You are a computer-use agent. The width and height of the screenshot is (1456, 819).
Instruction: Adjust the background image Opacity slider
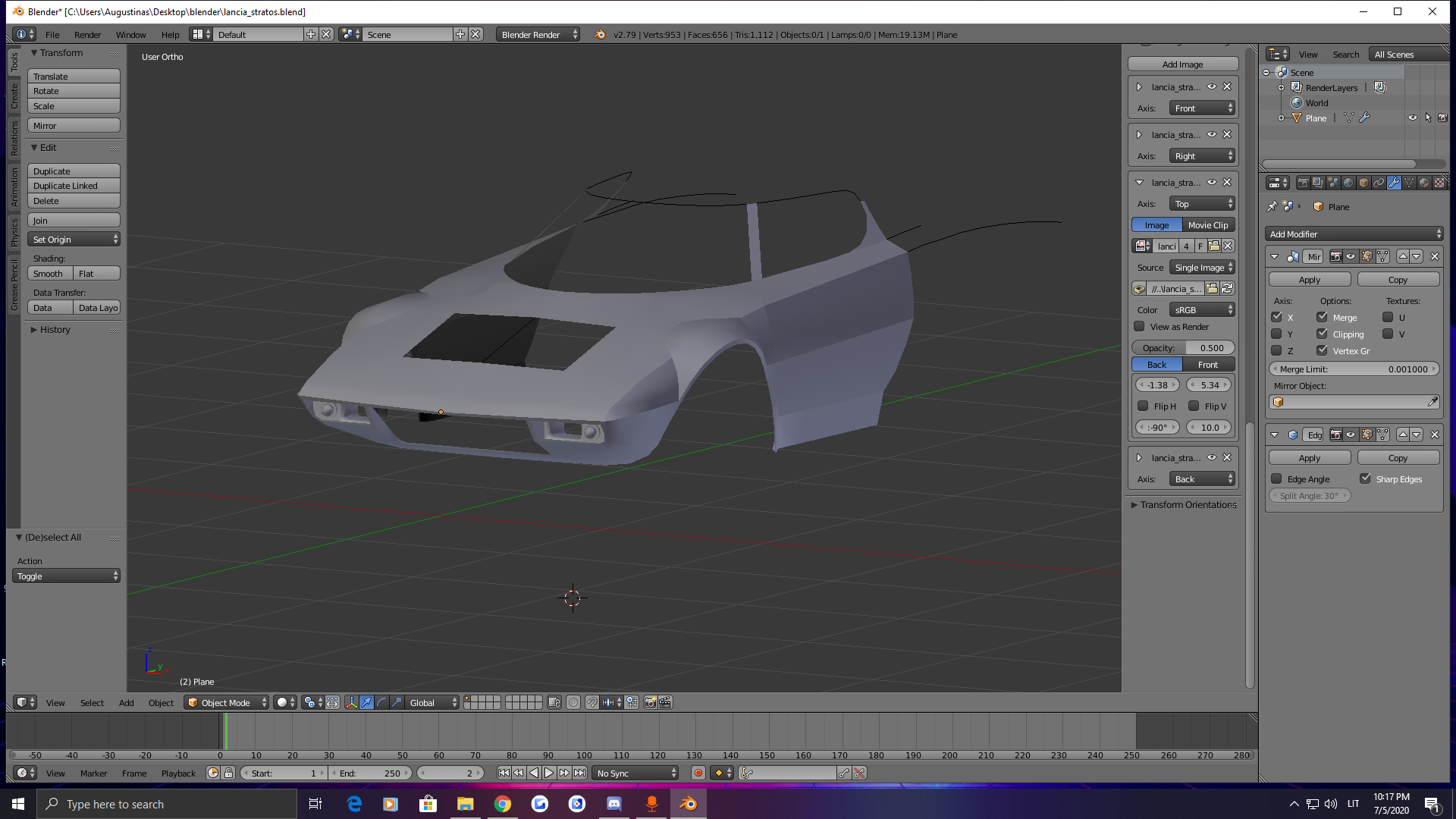click(x=1182, y=348)
